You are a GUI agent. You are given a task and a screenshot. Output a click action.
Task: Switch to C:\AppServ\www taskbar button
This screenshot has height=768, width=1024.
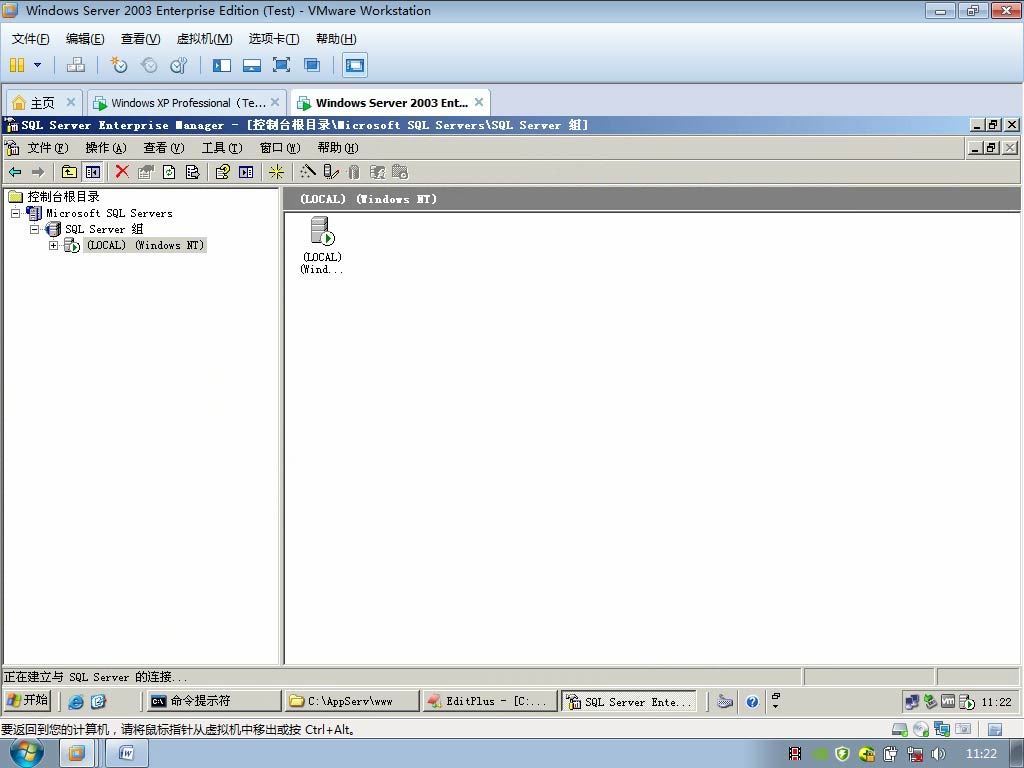click(352, 701)
